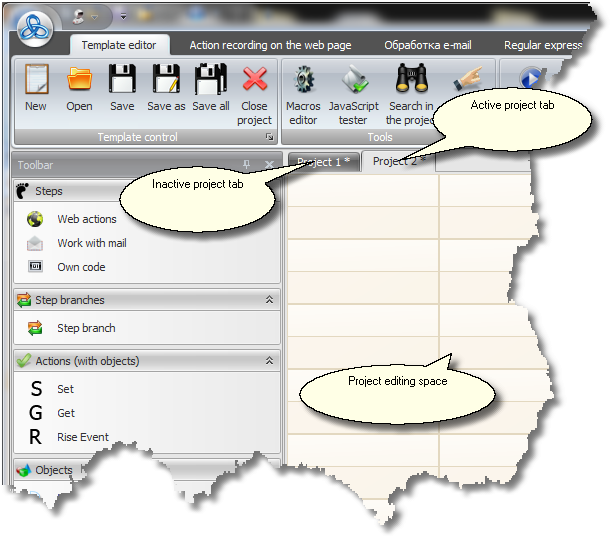Collapse the Actions (with objects) section
The height and width of the screenshot is (539, 611).
(x=268, y=361)
